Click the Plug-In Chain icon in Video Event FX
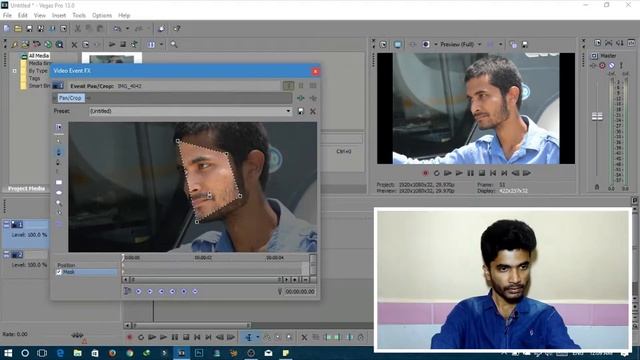Screen dimensions: 640x360 tap(301, 98)
